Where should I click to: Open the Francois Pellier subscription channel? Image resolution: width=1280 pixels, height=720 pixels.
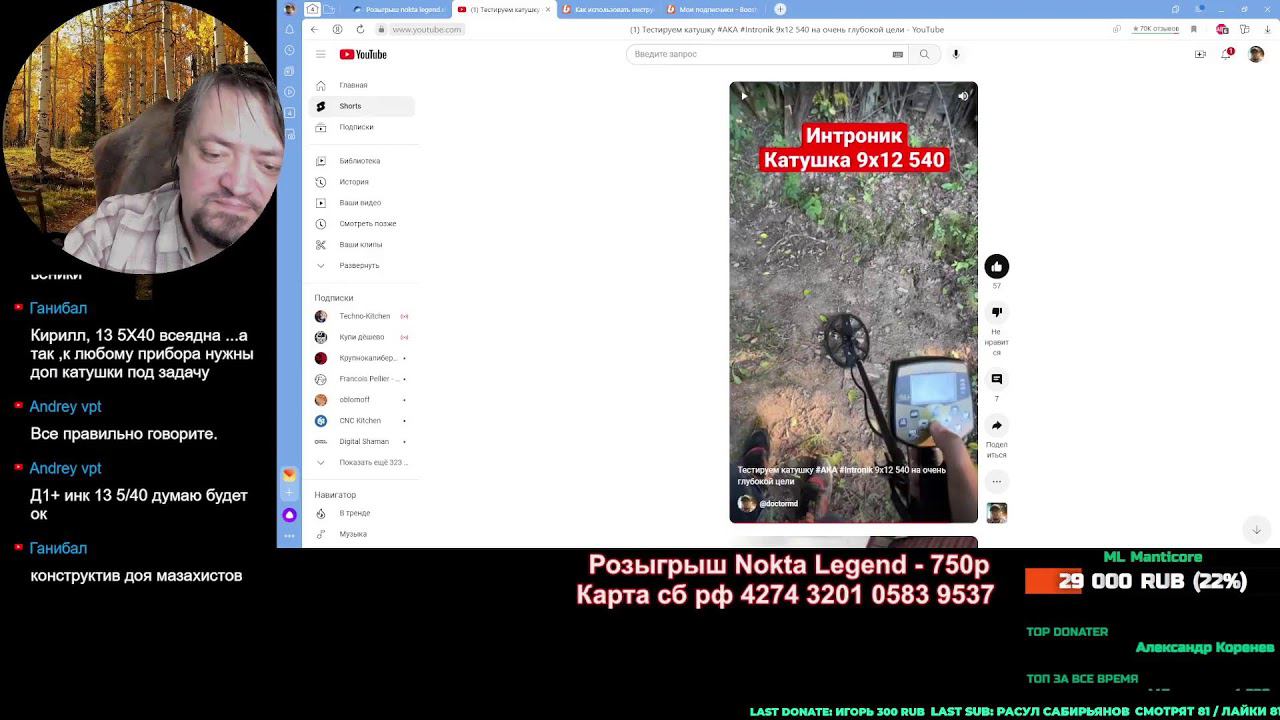coord(362,379)
